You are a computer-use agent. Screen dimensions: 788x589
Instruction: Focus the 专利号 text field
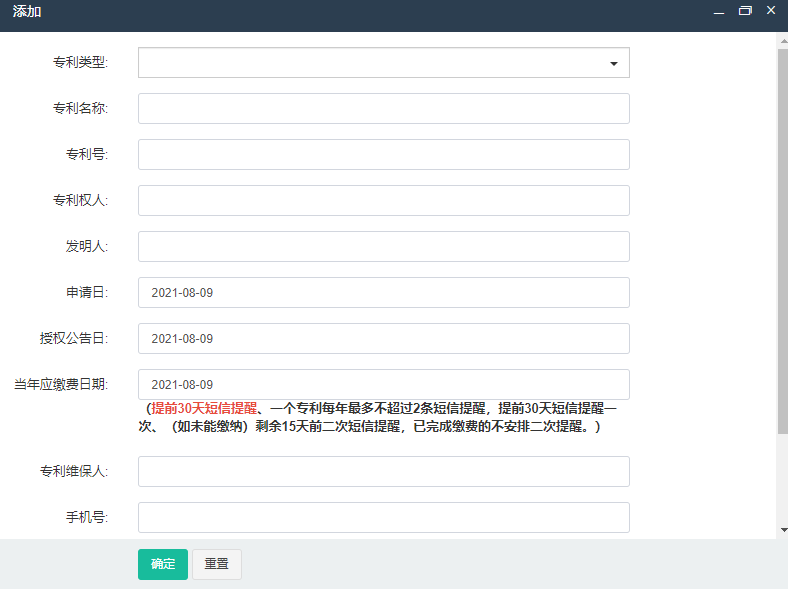tap(383, 154)
